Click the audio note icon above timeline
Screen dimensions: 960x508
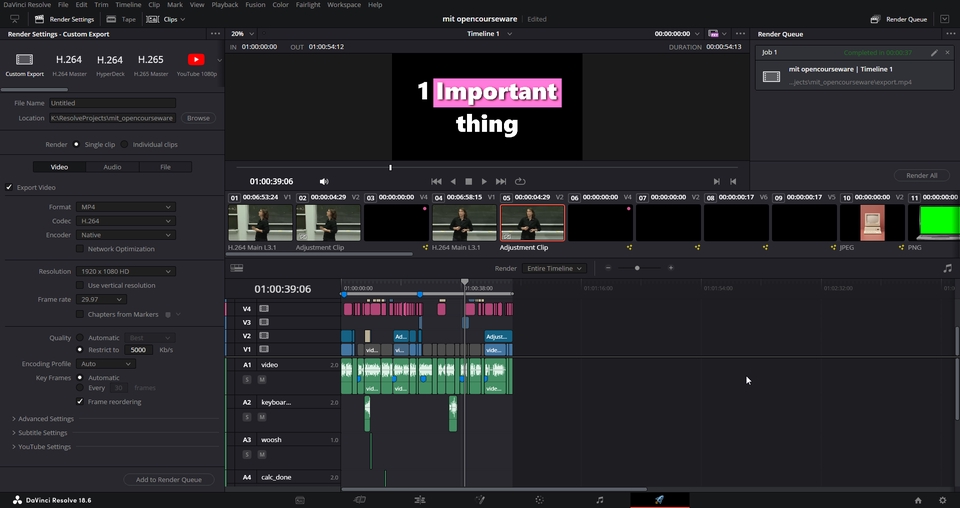948,268
